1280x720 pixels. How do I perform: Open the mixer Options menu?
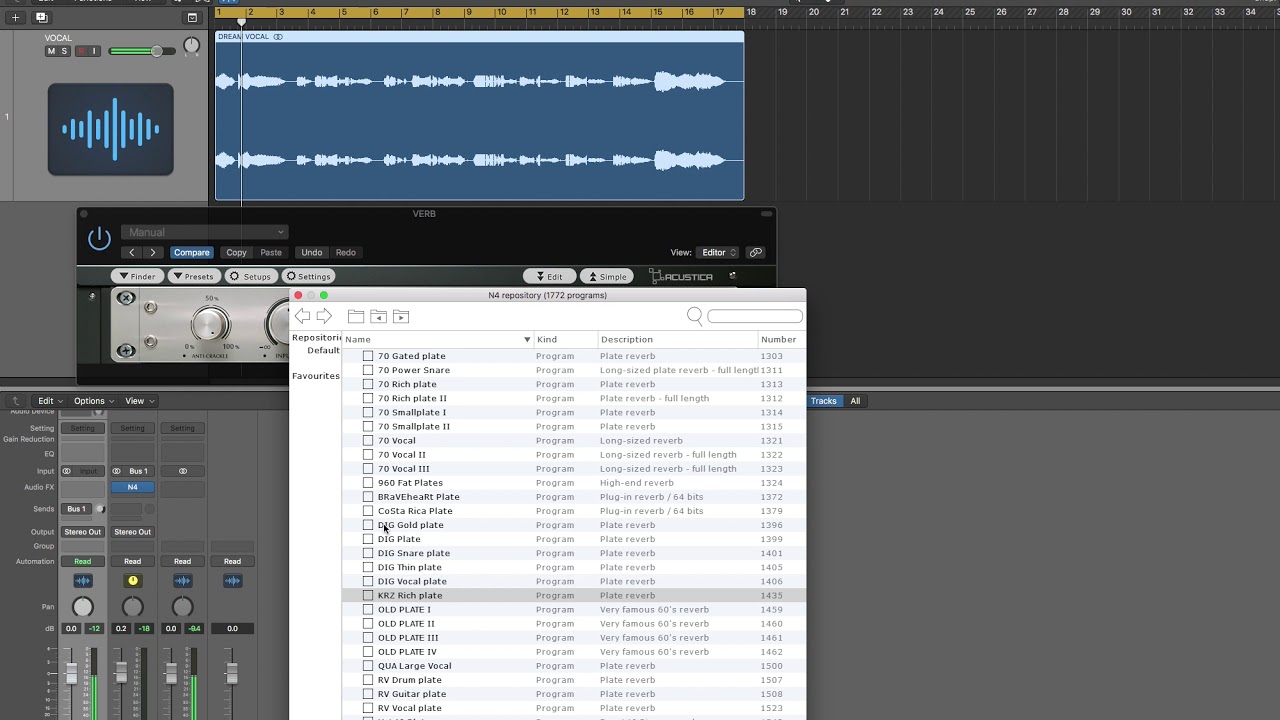[92, 401]
